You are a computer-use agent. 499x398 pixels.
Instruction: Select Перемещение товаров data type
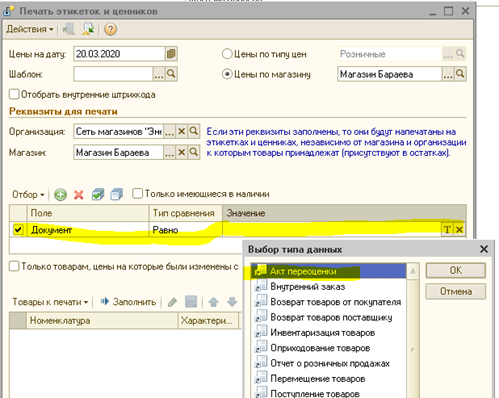pyautogui.click(x=329, y=379)
